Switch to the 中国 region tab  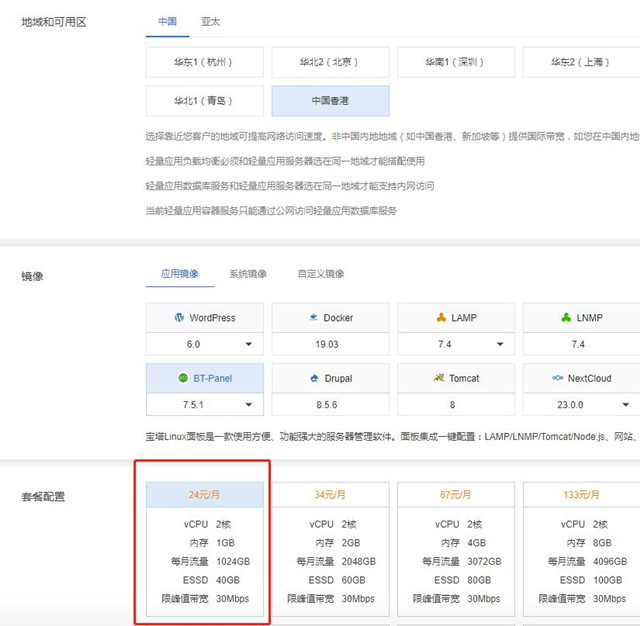pyautogui.click(x=167, y=22)
